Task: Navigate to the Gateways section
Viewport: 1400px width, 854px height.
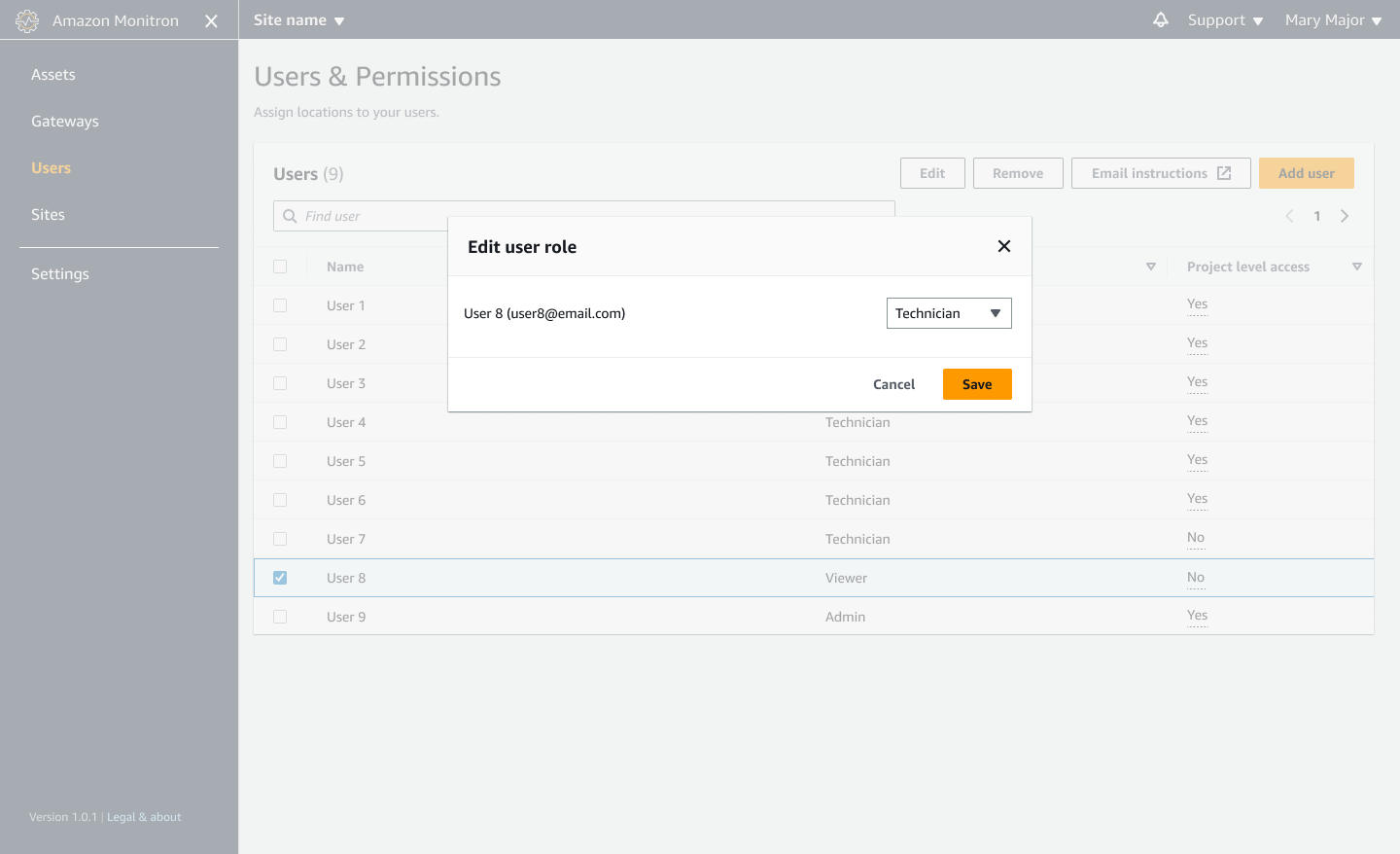Action: point(65,121)
